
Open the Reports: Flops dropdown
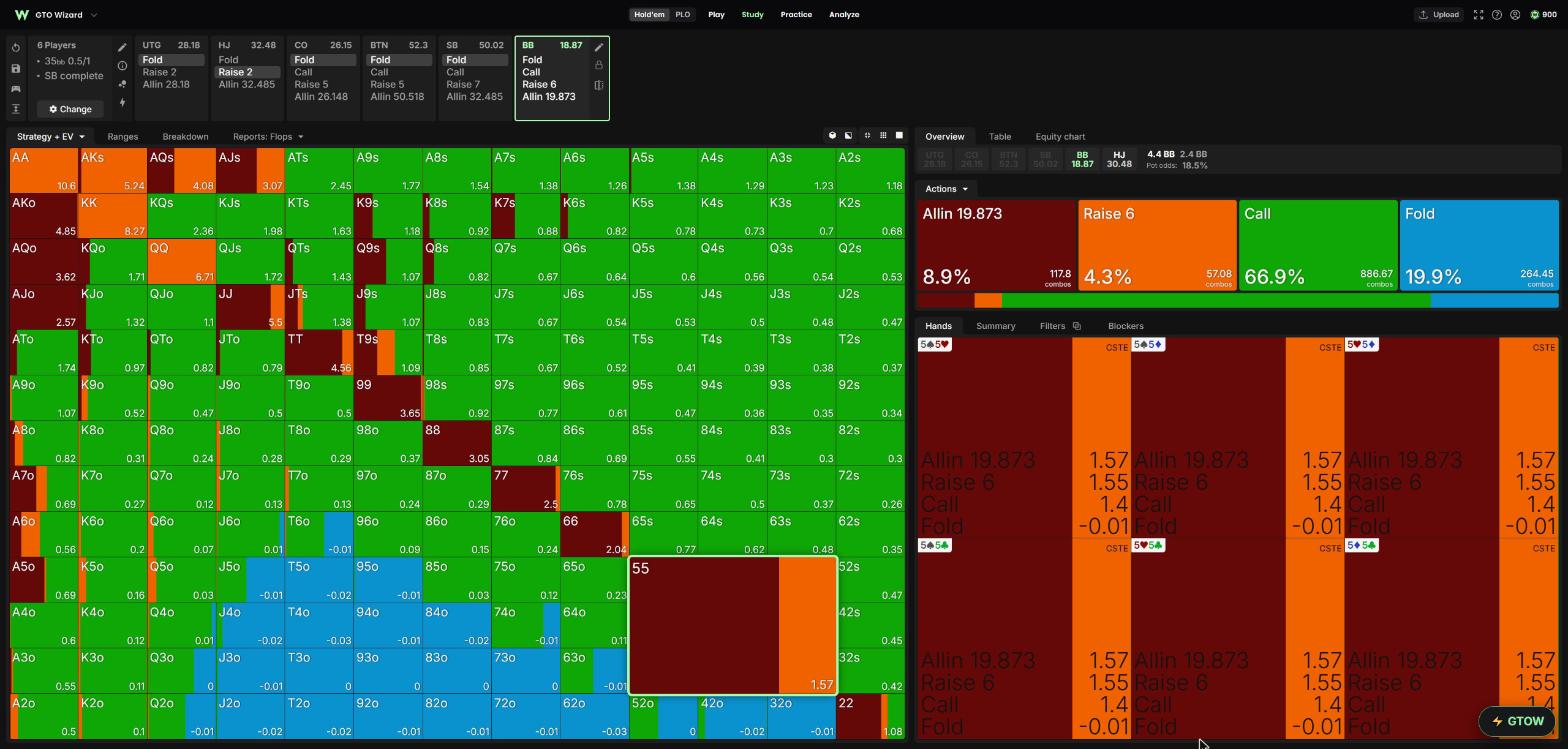268,136
